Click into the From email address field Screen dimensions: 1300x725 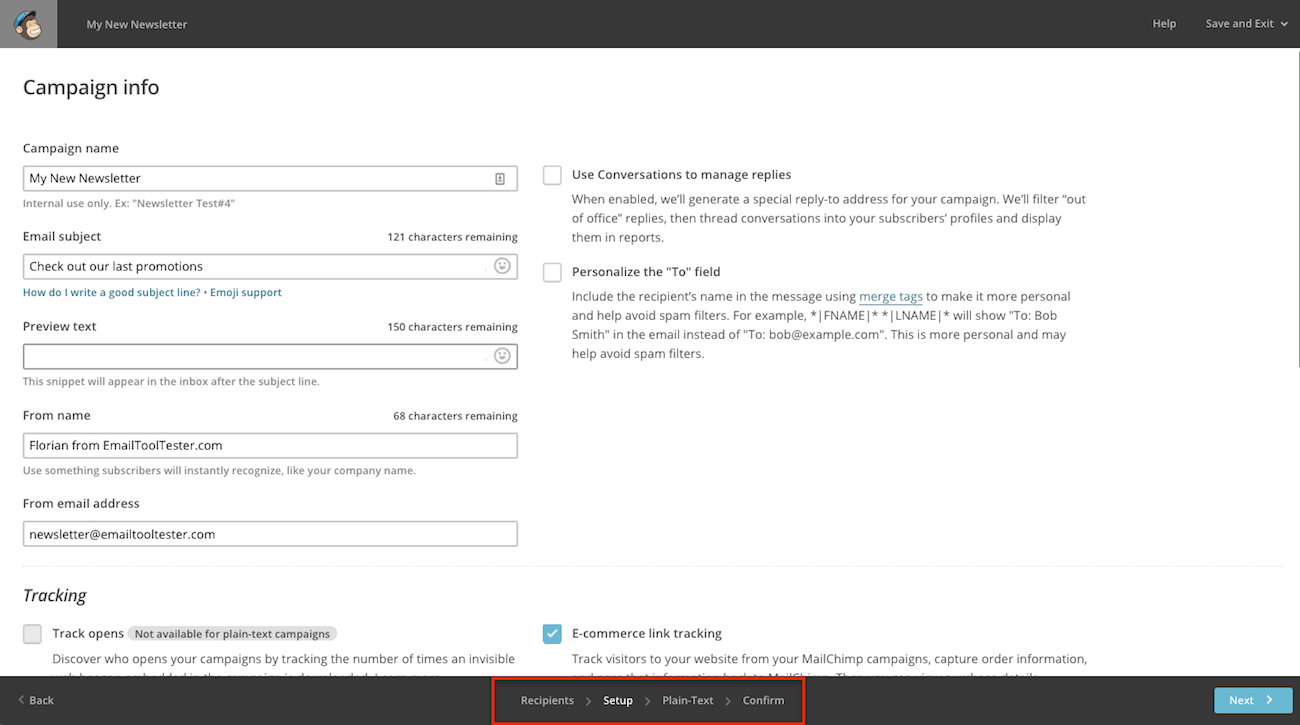(270, 534)
